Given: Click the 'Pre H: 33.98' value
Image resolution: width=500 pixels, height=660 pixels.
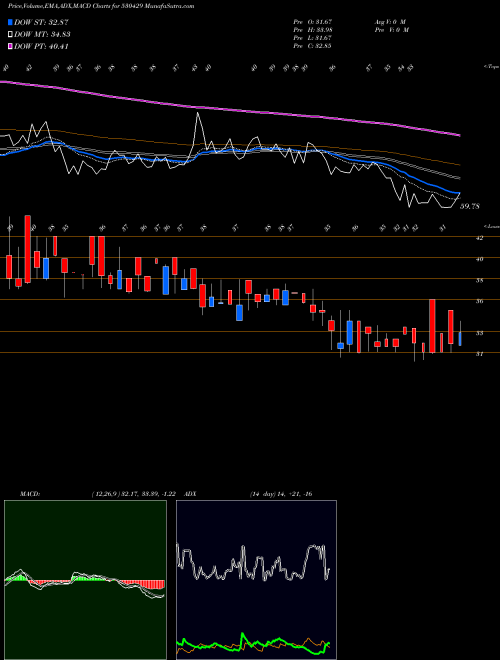Looking at the screenshot, I should (x=313, y=29).
